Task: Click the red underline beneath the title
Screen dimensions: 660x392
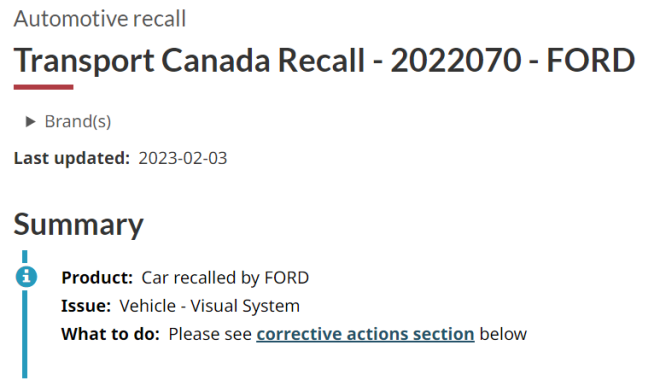Action: point(43,87)
